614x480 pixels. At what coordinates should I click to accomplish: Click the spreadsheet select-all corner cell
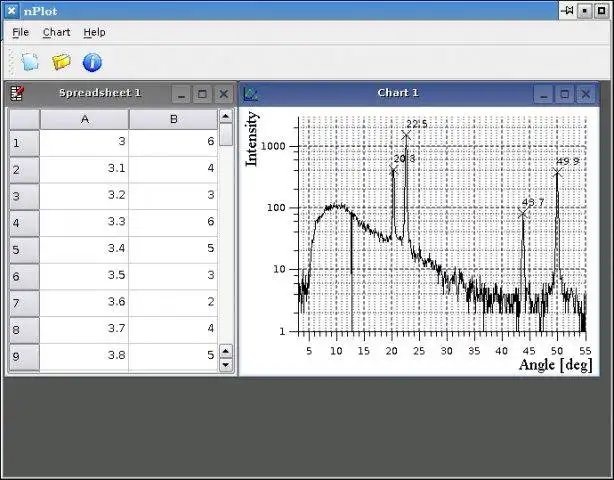24,119
